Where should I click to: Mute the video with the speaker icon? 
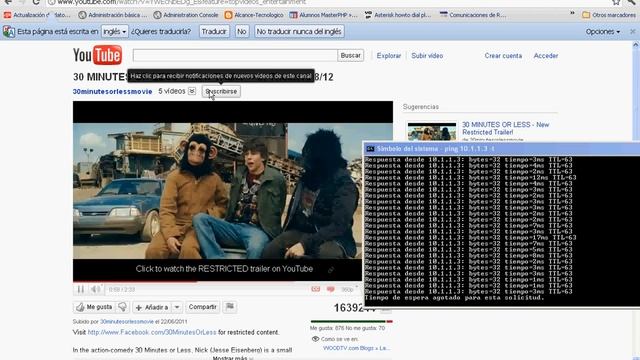(x=95, y=289)
